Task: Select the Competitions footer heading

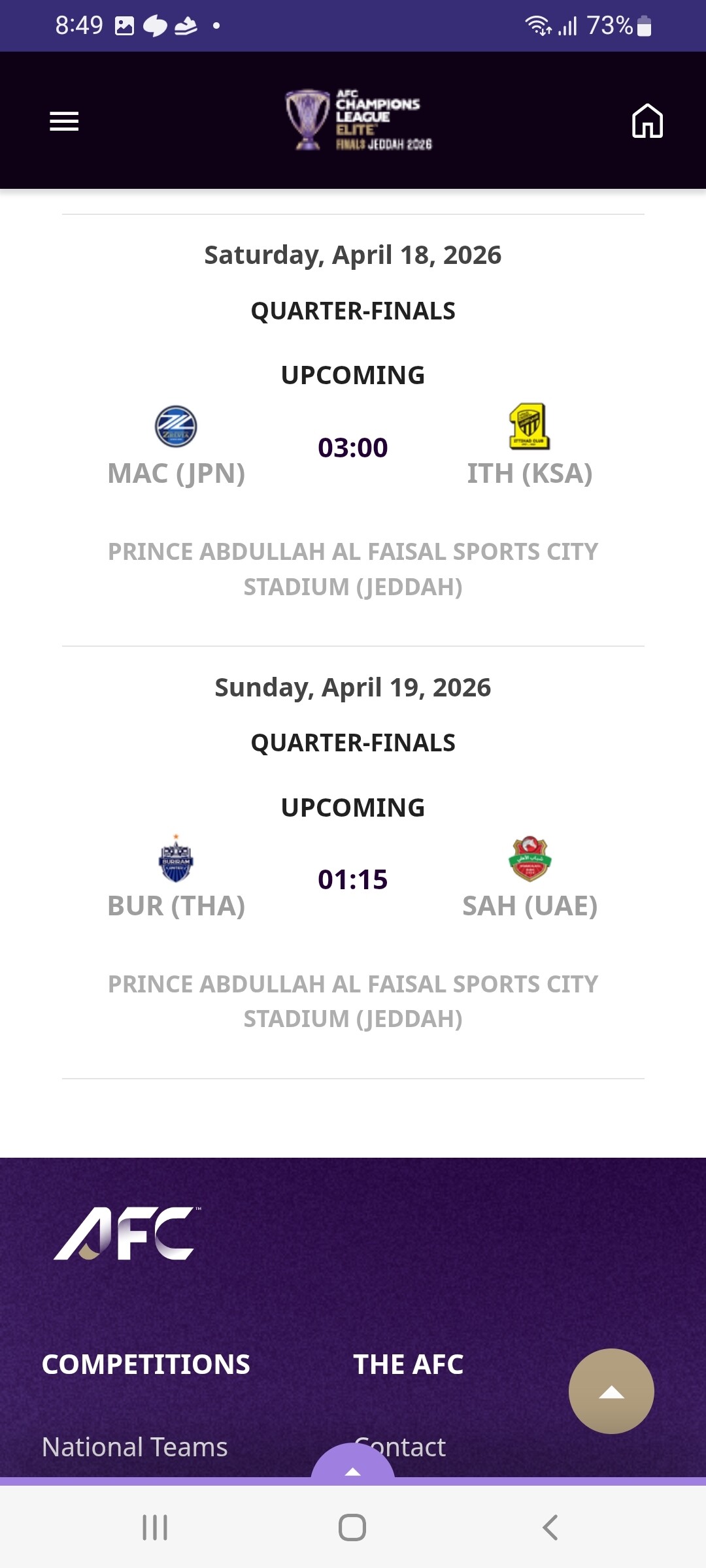Action: coord(146,1364)
